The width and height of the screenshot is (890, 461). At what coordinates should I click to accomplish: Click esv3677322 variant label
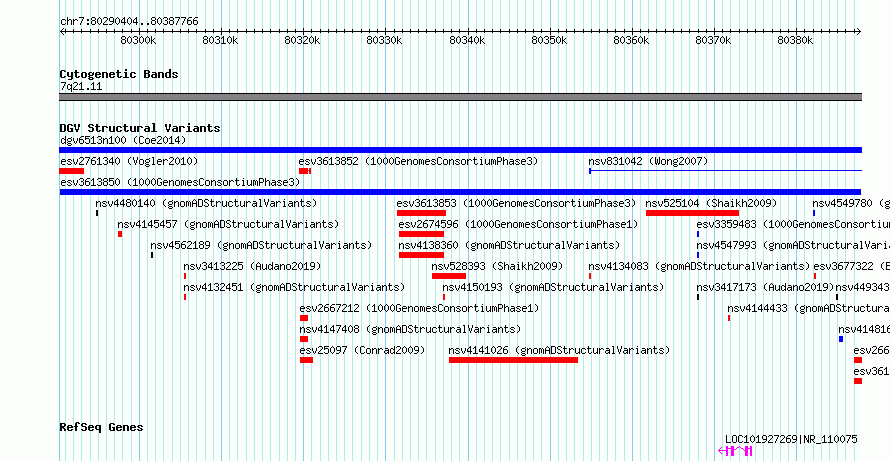coord(851,266)
